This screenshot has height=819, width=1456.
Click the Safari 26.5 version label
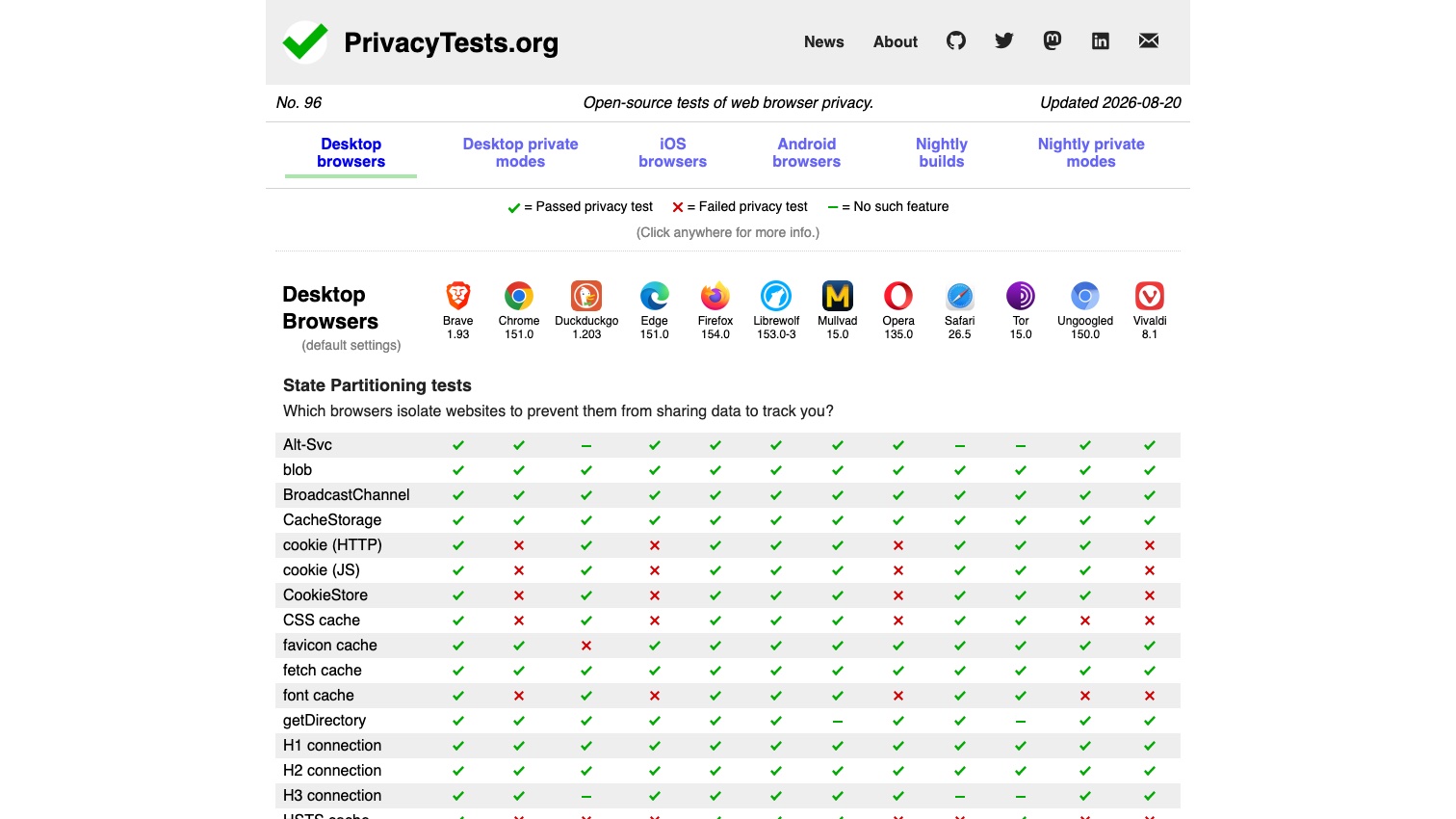[960, 334]
